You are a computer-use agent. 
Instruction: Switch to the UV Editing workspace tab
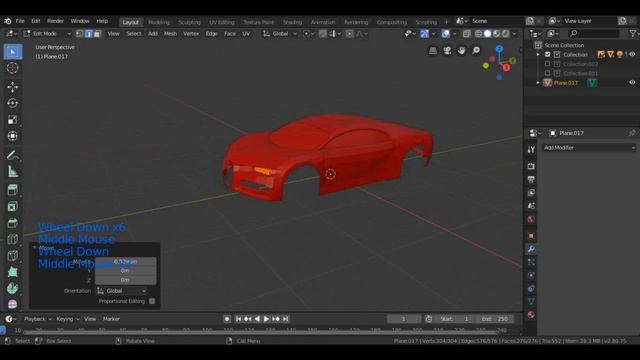222,22
